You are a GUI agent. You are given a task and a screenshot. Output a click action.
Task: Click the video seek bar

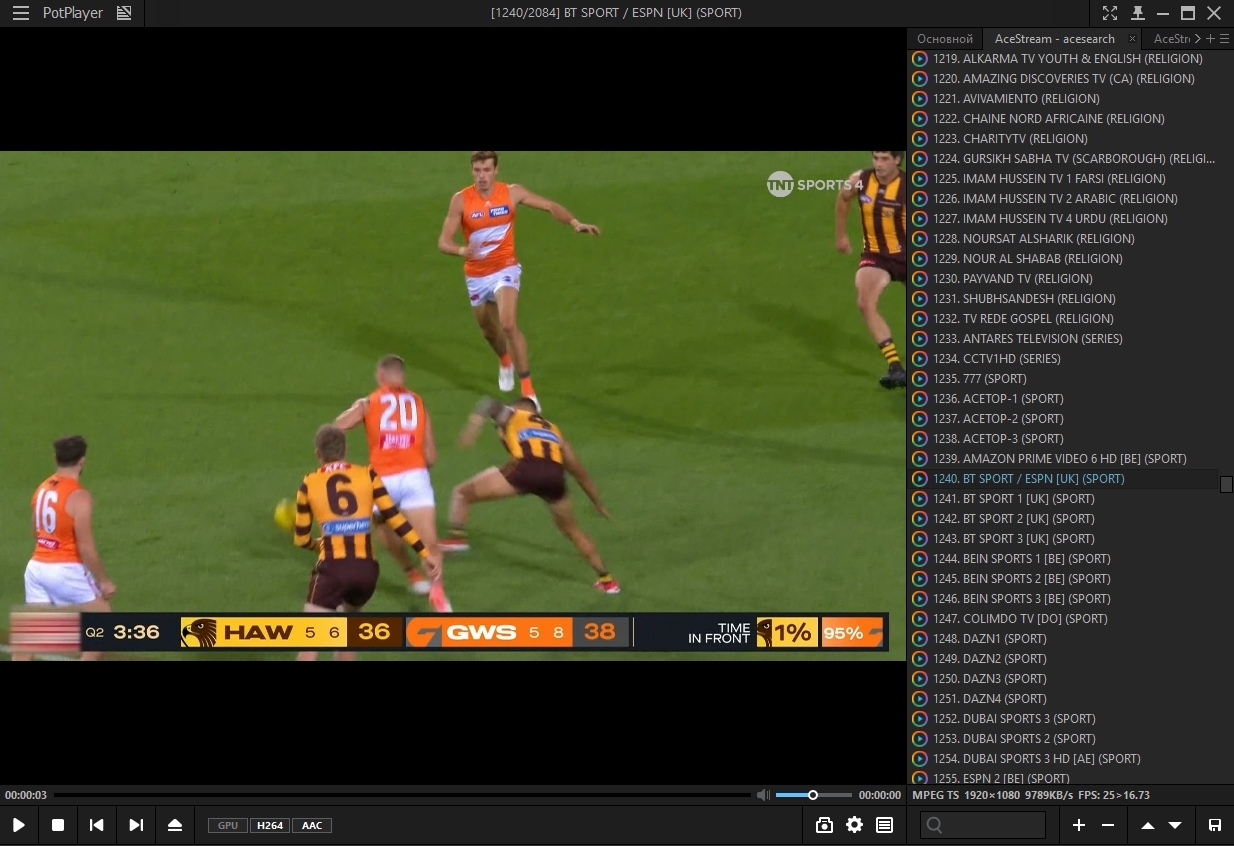tap(402, 795)
